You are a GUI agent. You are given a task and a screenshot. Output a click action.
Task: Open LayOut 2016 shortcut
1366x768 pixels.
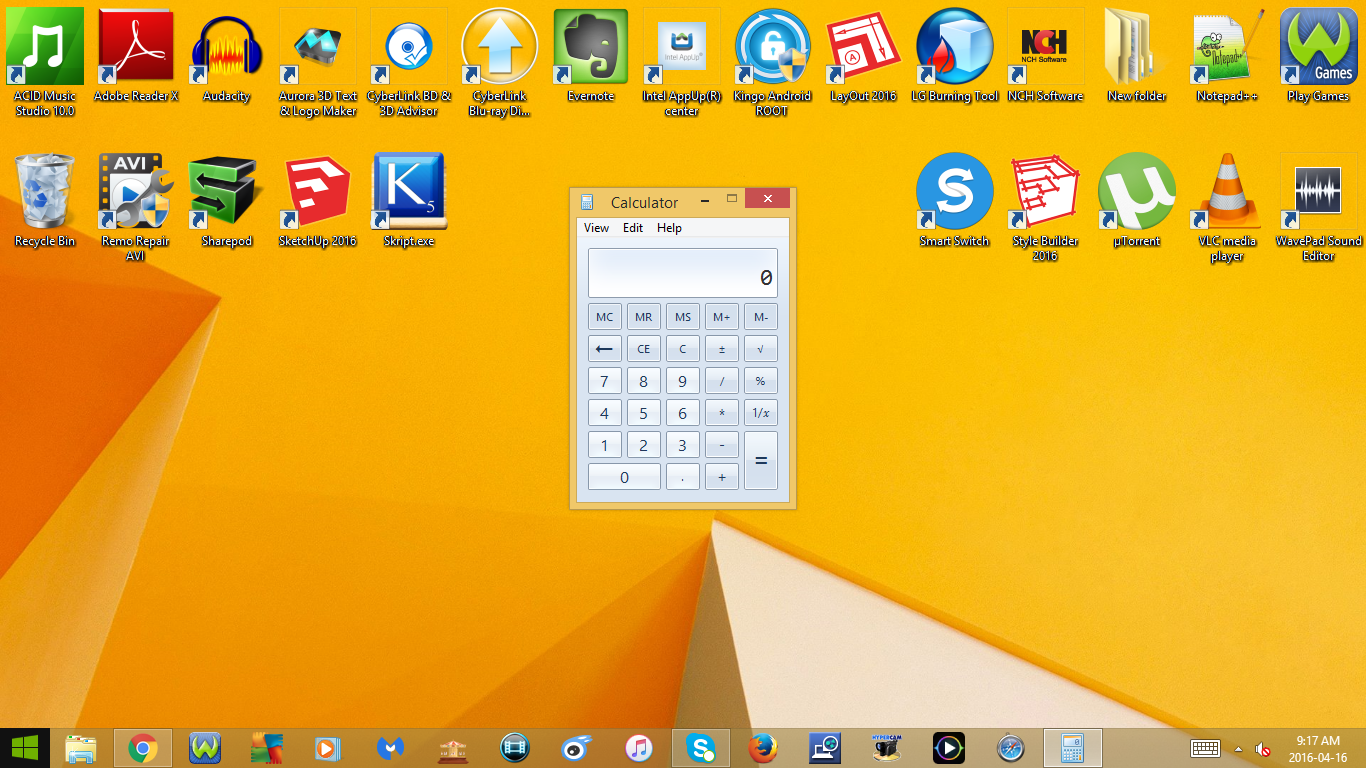pyautogui.click(x=864, y=55)
